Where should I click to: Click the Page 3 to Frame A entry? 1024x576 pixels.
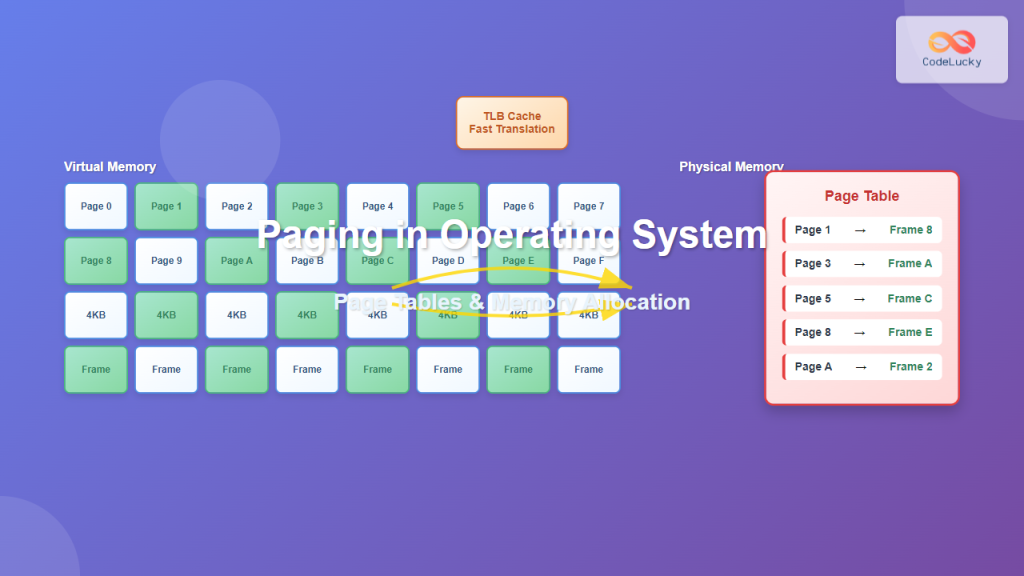tap(862, 264)
